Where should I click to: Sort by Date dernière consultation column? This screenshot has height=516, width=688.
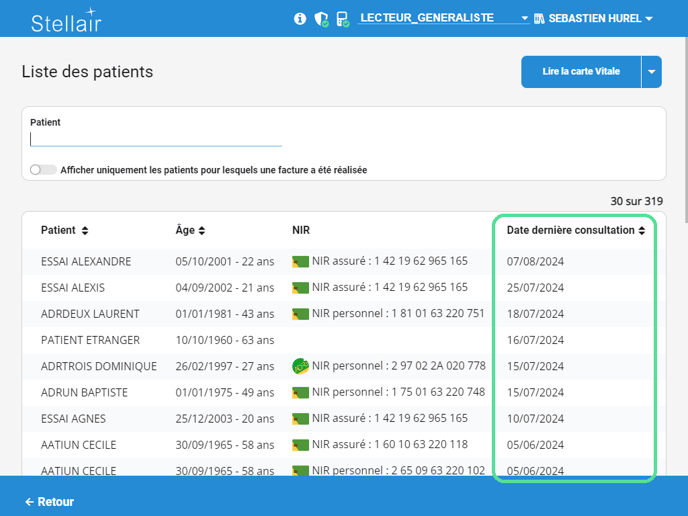575,231
